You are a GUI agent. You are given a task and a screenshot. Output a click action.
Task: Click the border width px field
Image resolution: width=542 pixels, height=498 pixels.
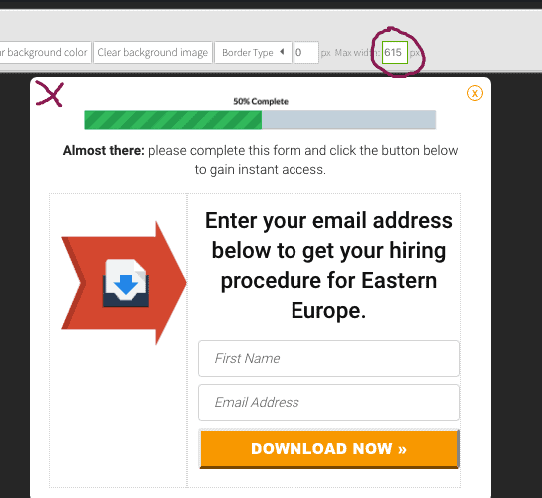[306, 53]
